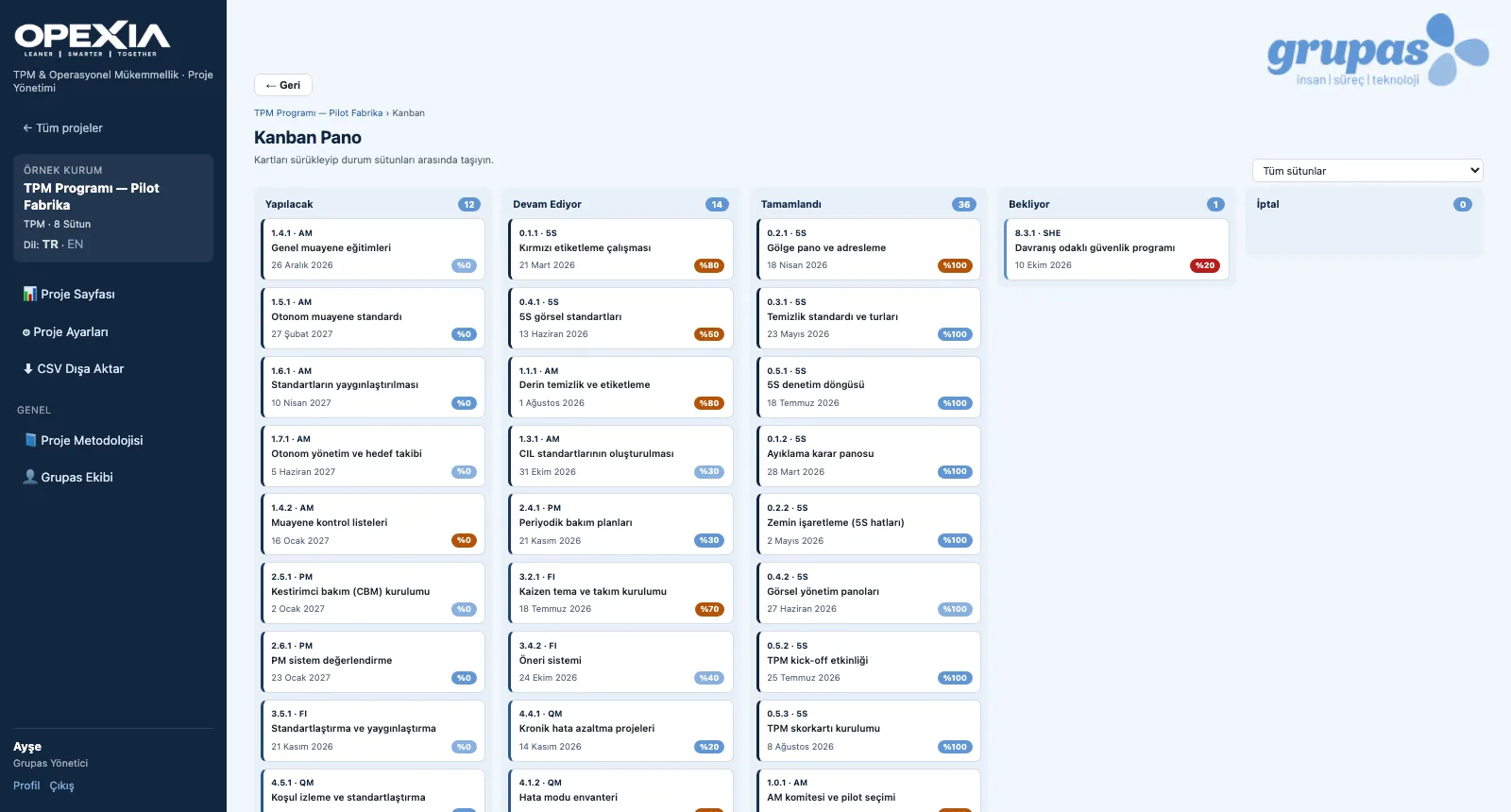1511x812 pixels.
Task: Open Proje Ayarları settings
Action: pos(65,332)
